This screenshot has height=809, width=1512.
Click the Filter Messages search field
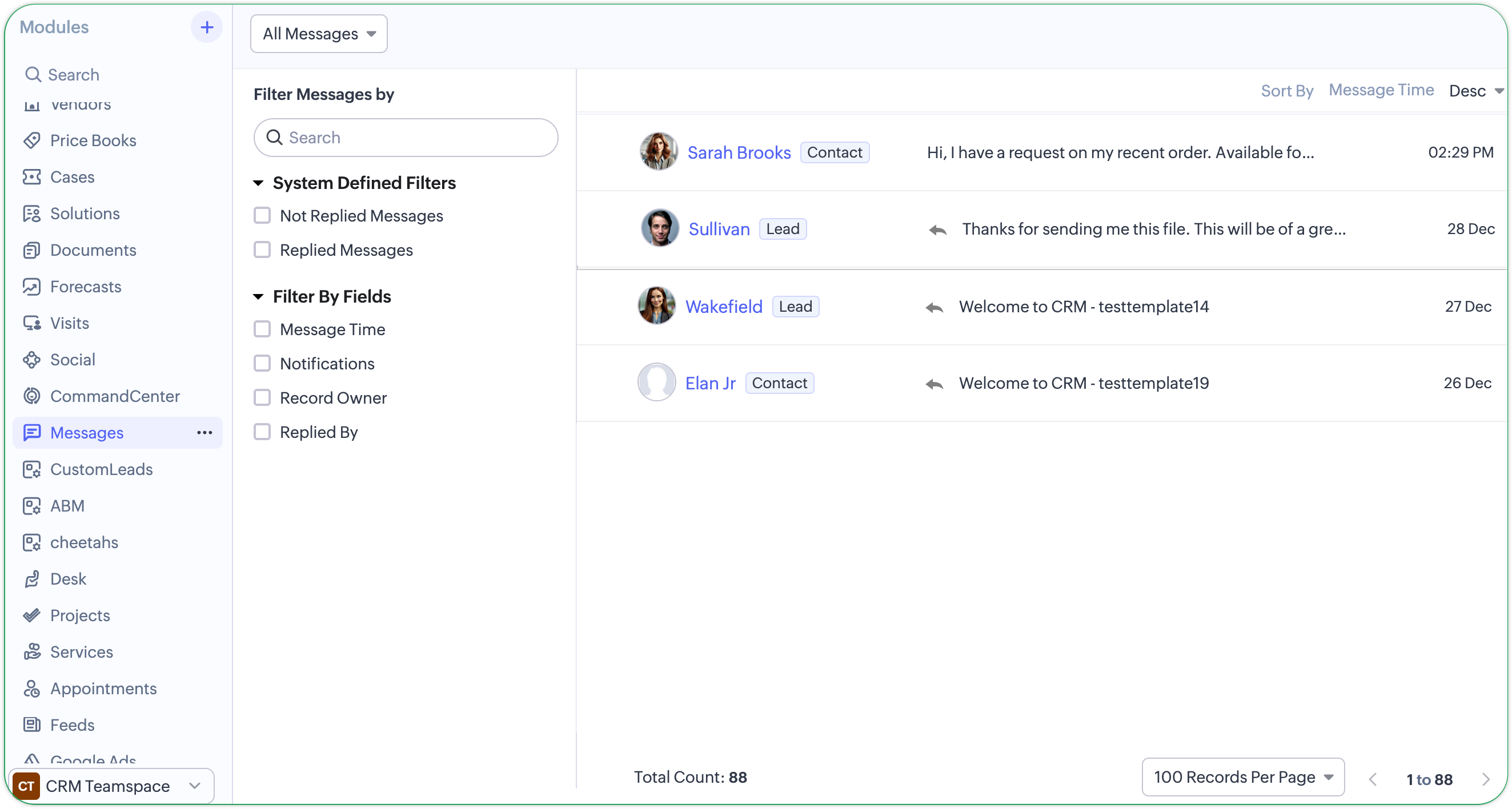[x=411, y=137]
